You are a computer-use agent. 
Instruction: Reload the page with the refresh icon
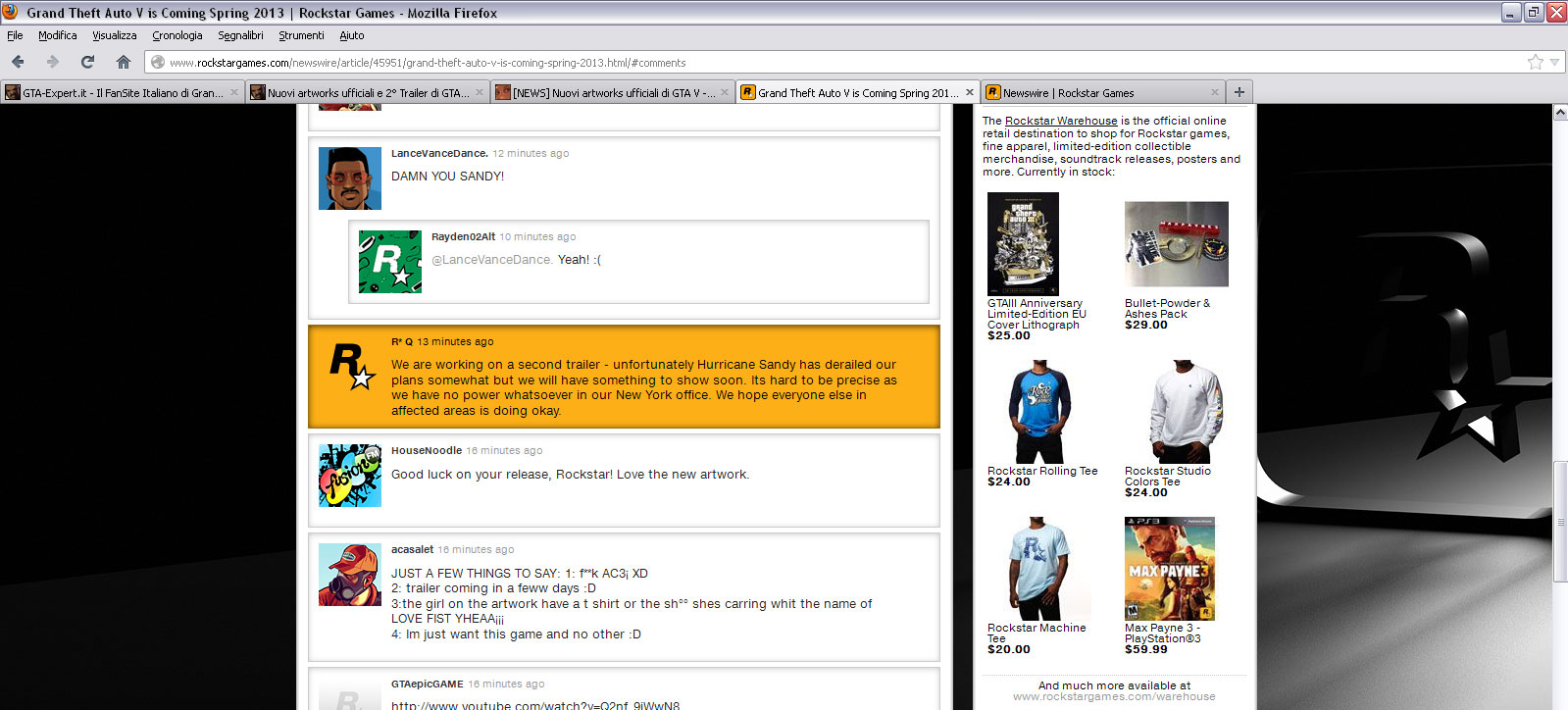[x=87, y=62]
